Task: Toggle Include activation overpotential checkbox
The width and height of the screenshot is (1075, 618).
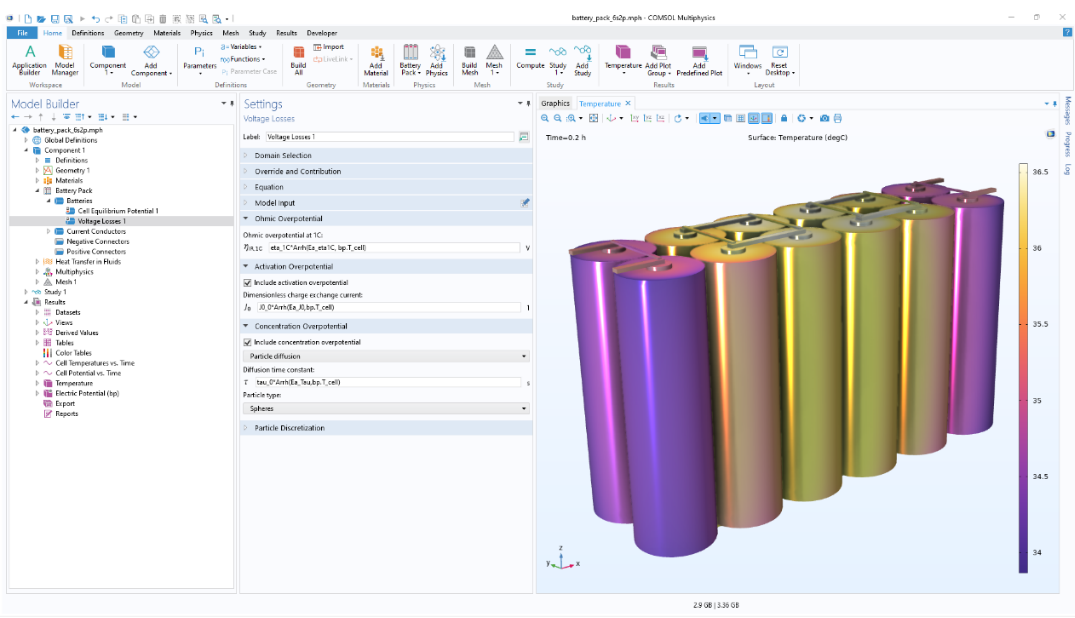Action: (x=247, y=283)
